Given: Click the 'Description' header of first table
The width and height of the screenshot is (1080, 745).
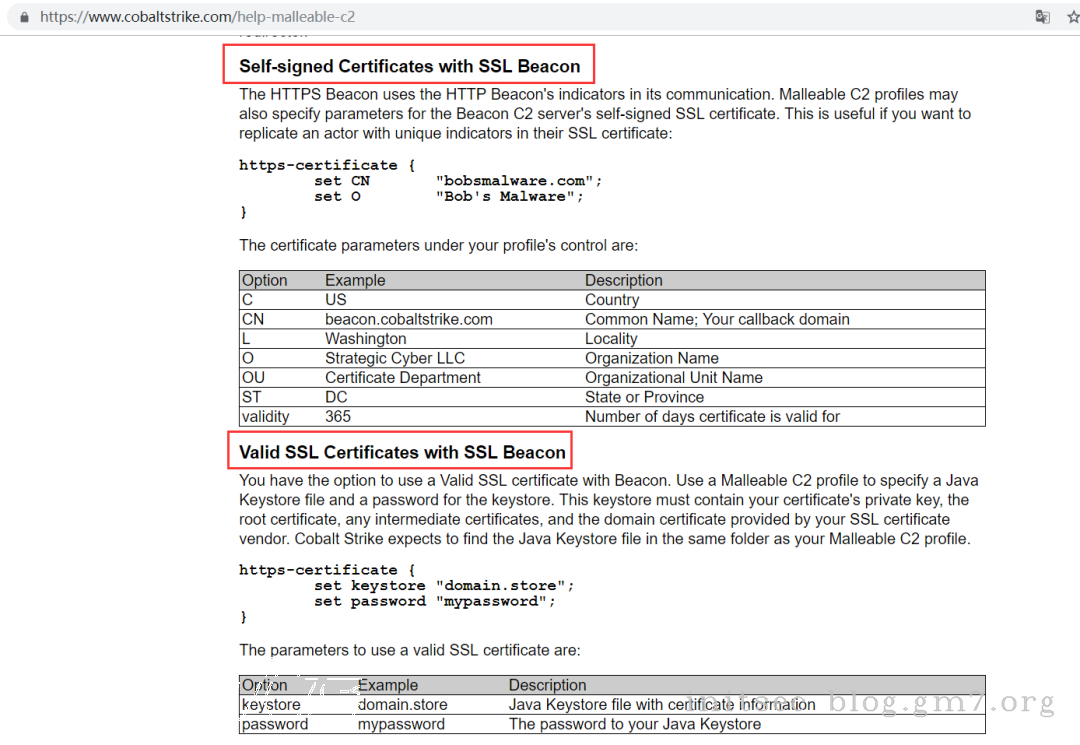Looking at the screenshot, I should 623,280.
